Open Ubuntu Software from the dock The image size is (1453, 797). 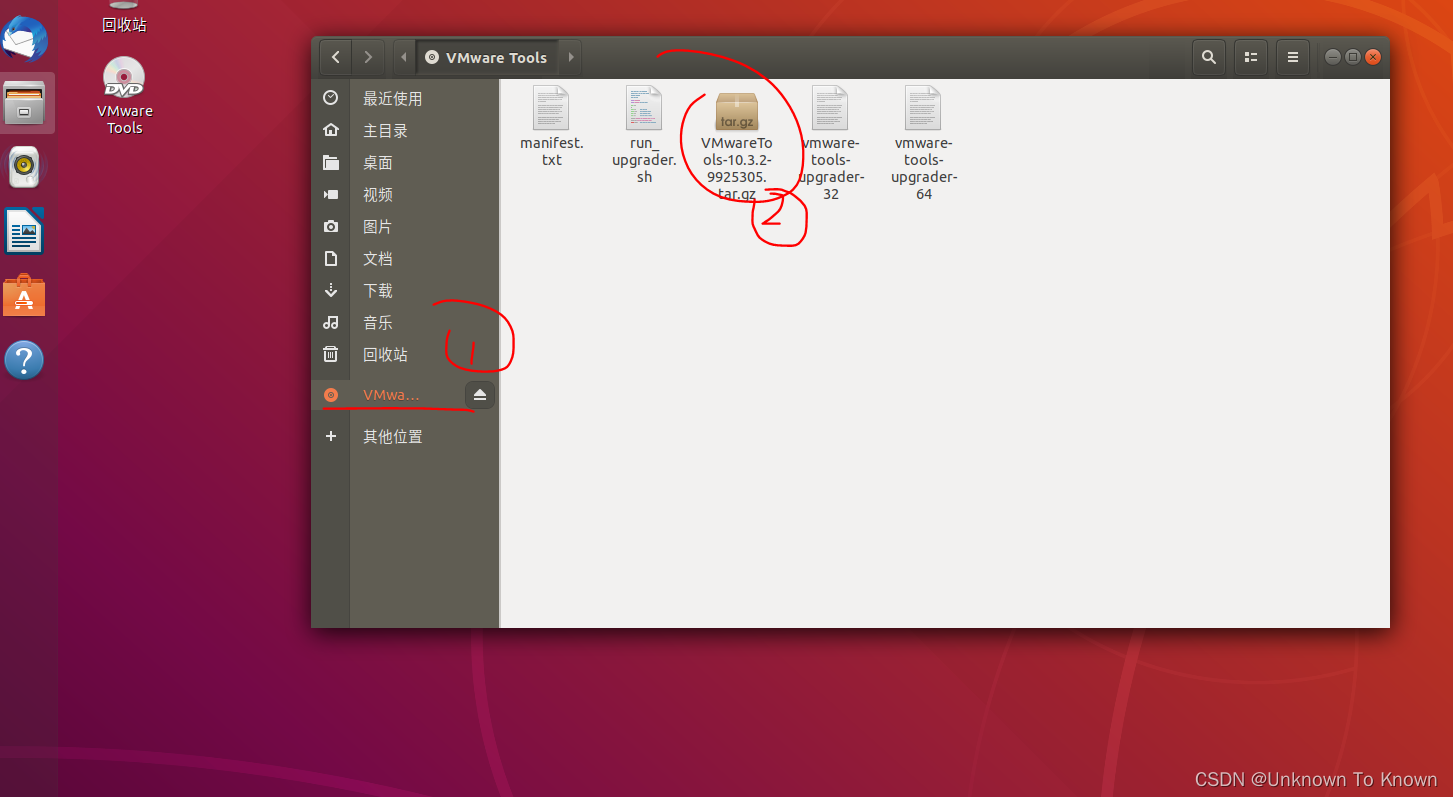click(x=25, y=295)
